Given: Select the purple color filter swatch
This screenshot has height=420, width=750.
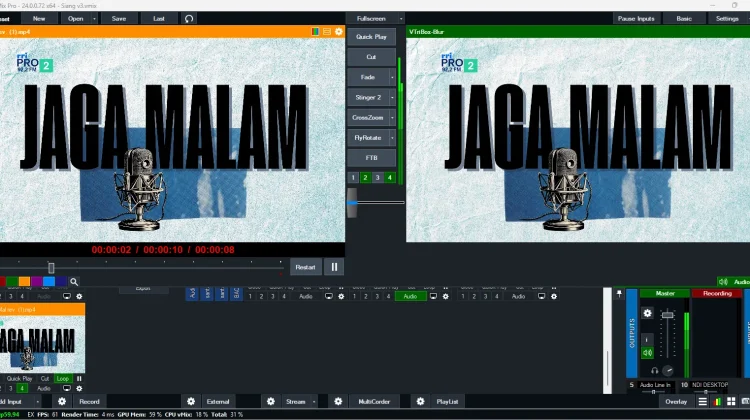Looking at the screenshot, I should point(37,281).
